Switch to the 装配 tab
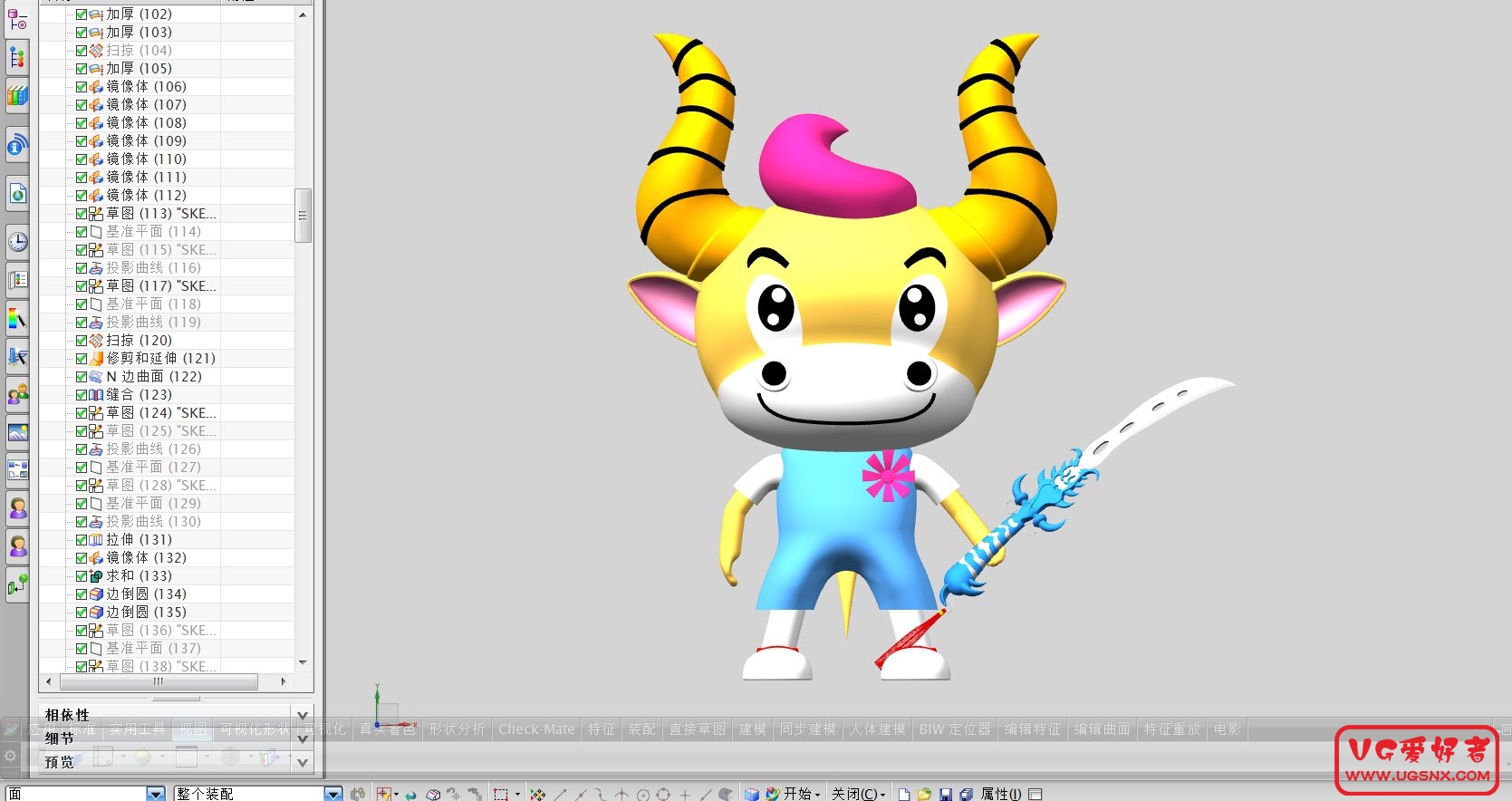1512x801 pixels. point(641,729)
